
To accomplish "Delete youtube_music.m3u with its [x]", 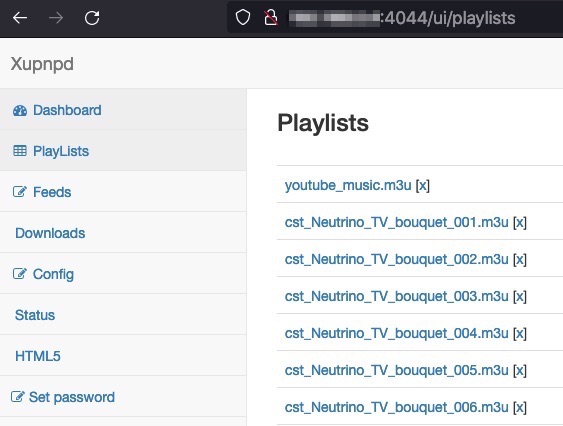I will pyautogui.click(x=423, y=186).
